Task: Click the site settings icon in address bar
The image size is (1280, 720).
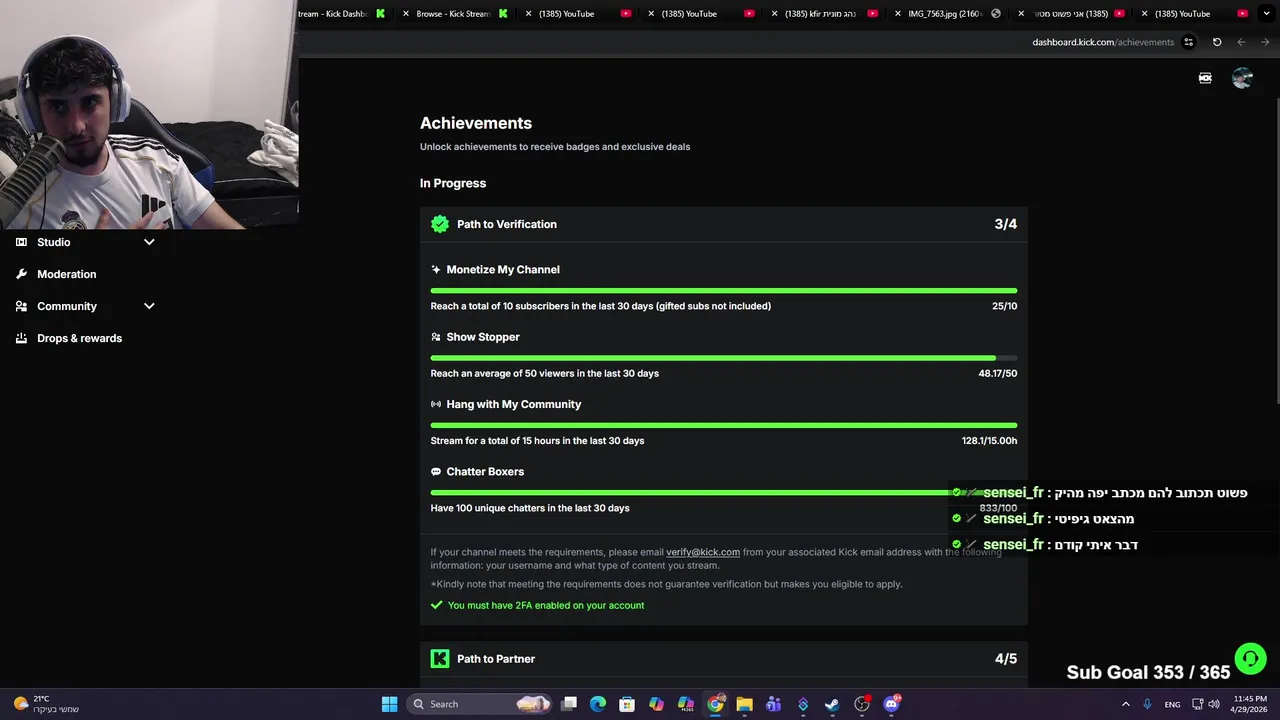Action: click(1188, 42)
